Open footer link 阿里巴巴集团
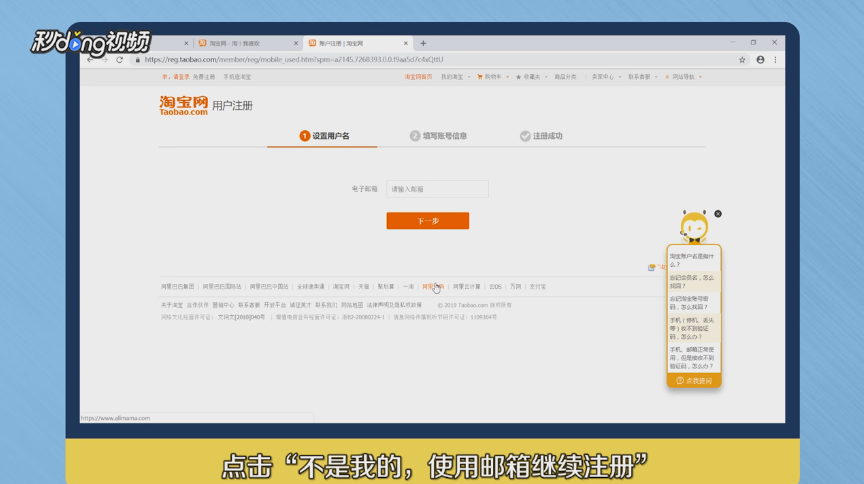Screen dimensions: 864x484 [x=177, y=287]
